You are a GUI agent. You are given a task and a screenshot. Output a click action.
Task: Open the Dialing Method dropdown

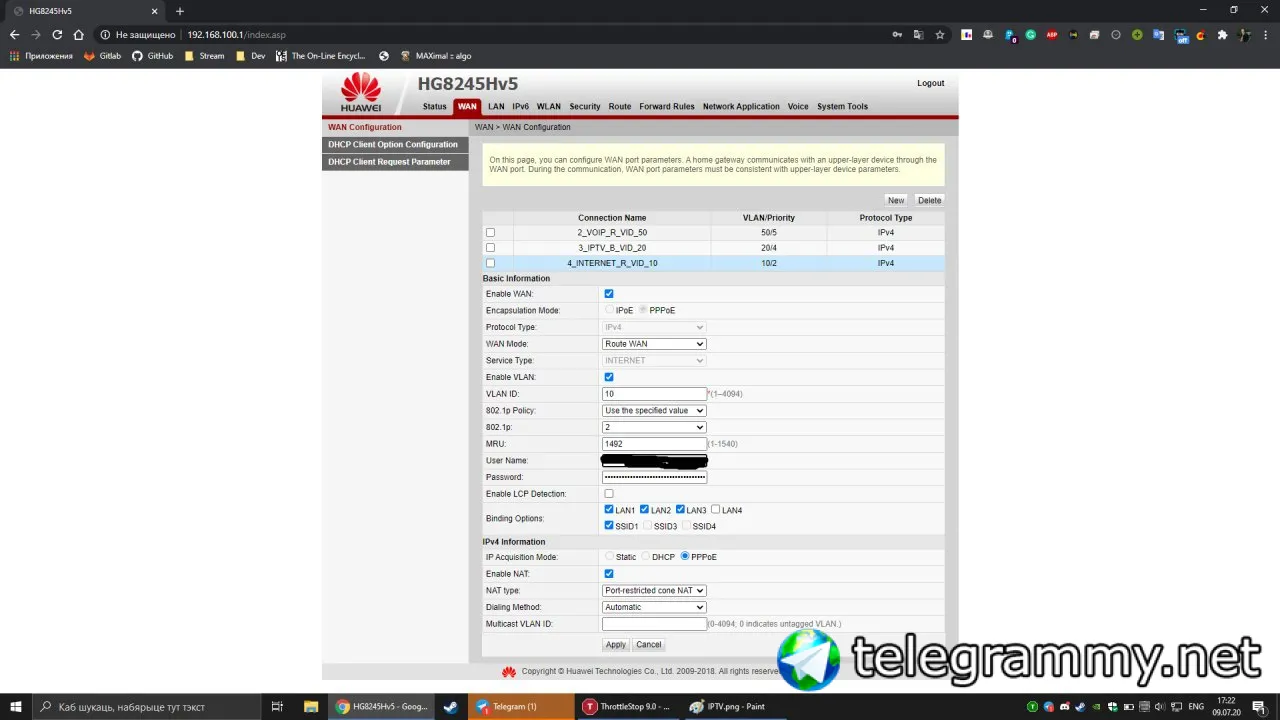pyautogui.click(x=654, y=607)
